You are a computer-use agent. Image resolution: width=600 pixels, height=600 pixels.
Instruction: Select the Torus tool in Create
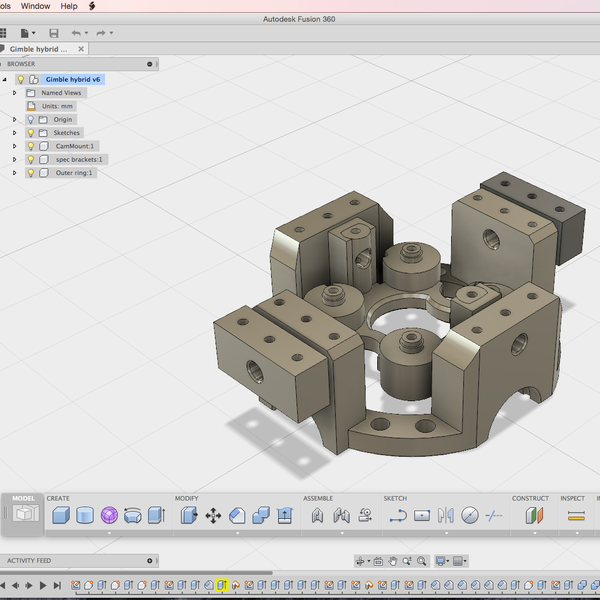[x=132, y=516]
